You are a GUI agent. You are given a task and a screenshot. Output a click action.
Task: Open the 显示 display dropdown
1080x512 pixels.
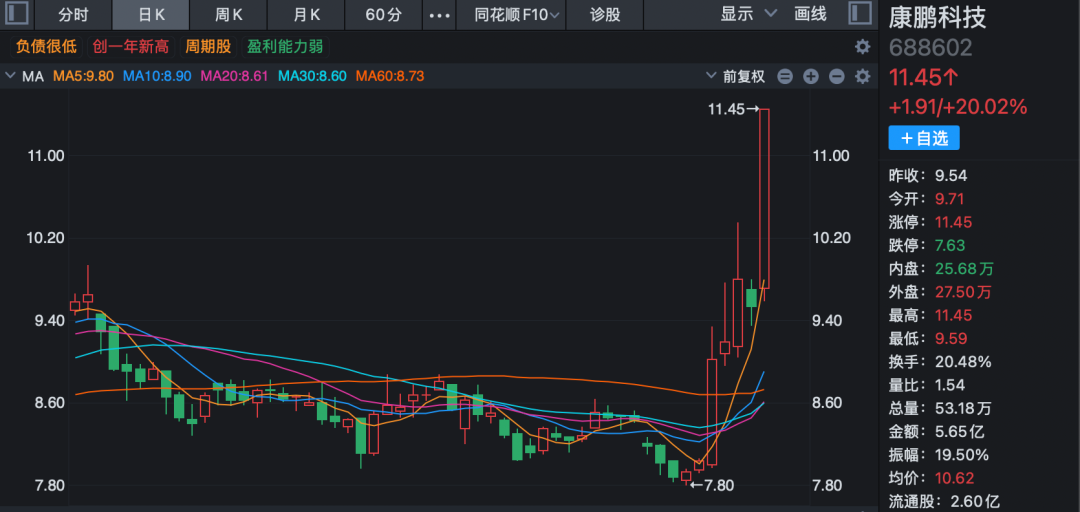pos(749,14)
